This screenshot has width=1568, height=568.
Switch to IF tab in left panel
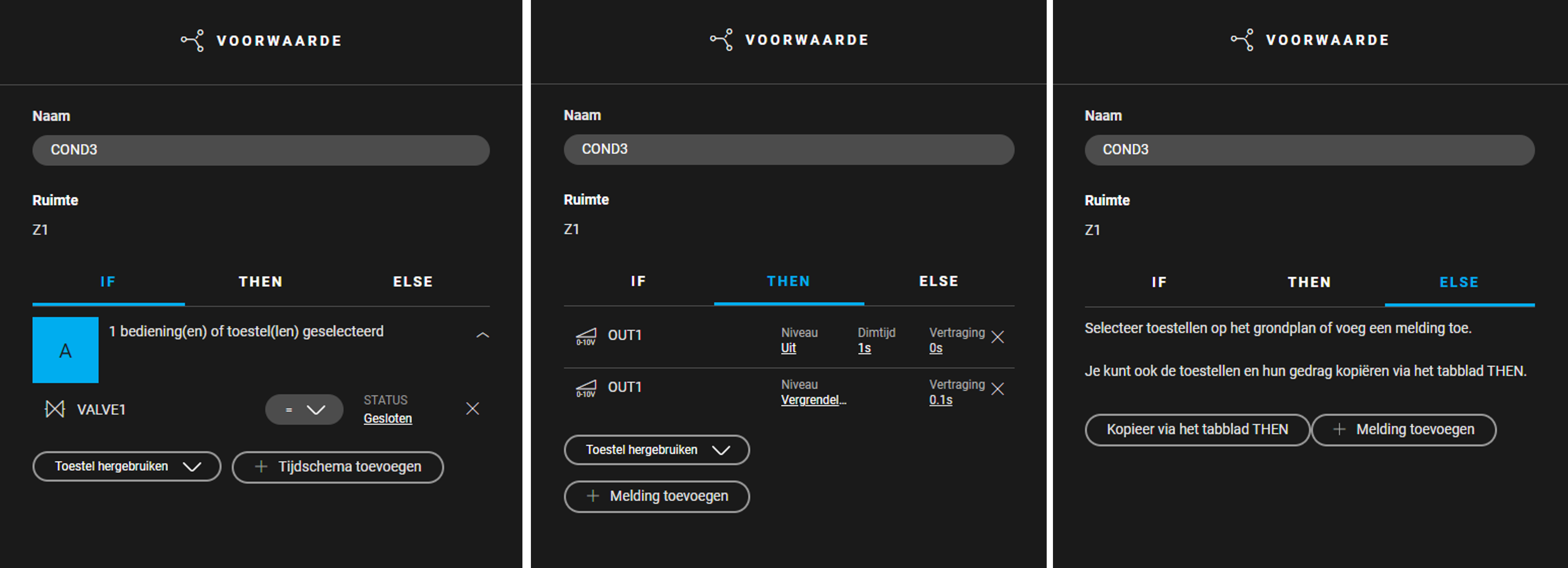tap(108, 282)
